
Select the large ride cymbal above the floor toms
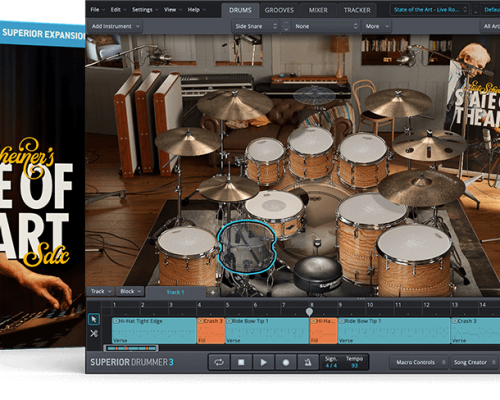[421, 188]
